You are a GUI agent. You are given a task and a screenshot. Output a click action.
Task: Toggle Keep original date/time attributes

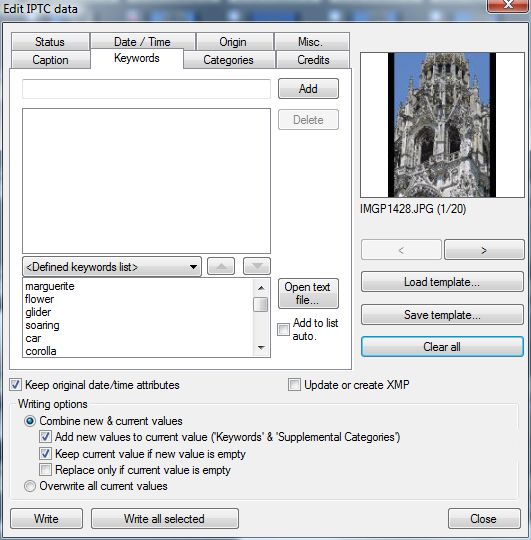coord(15,385)
